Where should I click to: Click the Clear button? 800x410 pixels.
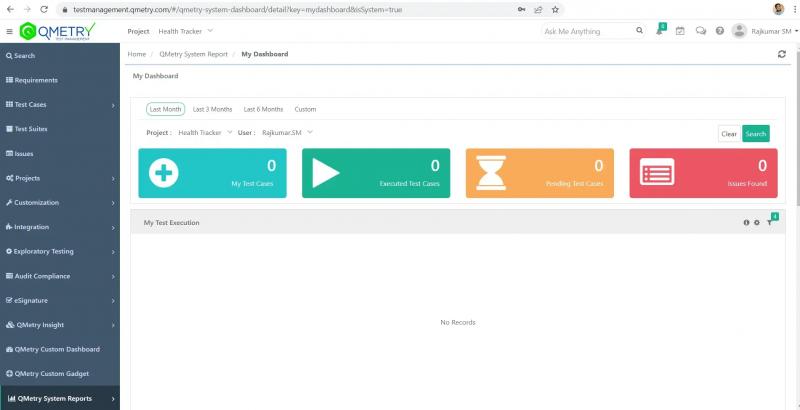pyautogui.click(x=729, y=134)
